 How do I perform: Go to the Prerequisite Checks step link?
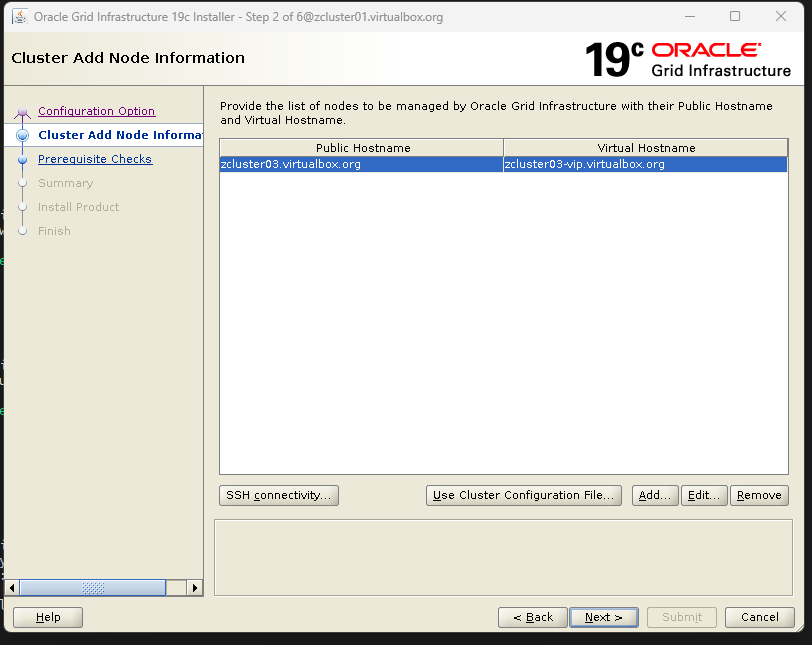coord(95,159)
